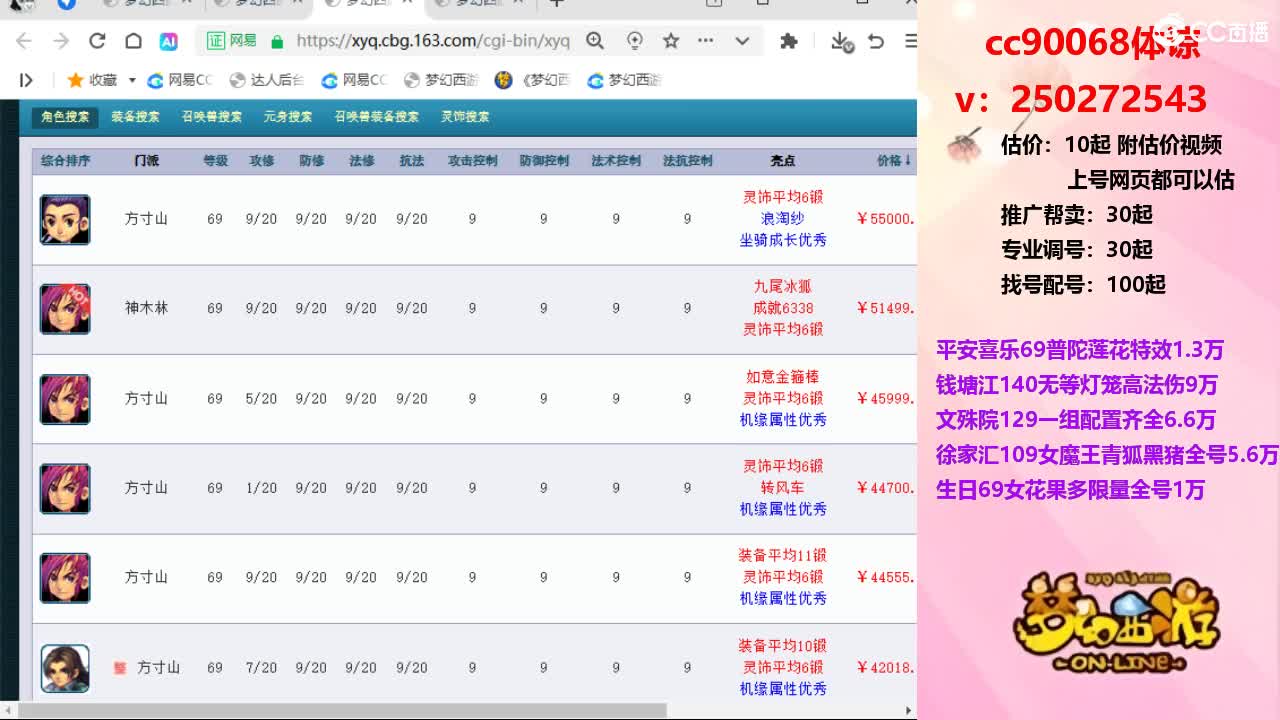Screen dimensions: 1280x720
Task: Click the price ¥51499 cell
Action: coord(886,308)
